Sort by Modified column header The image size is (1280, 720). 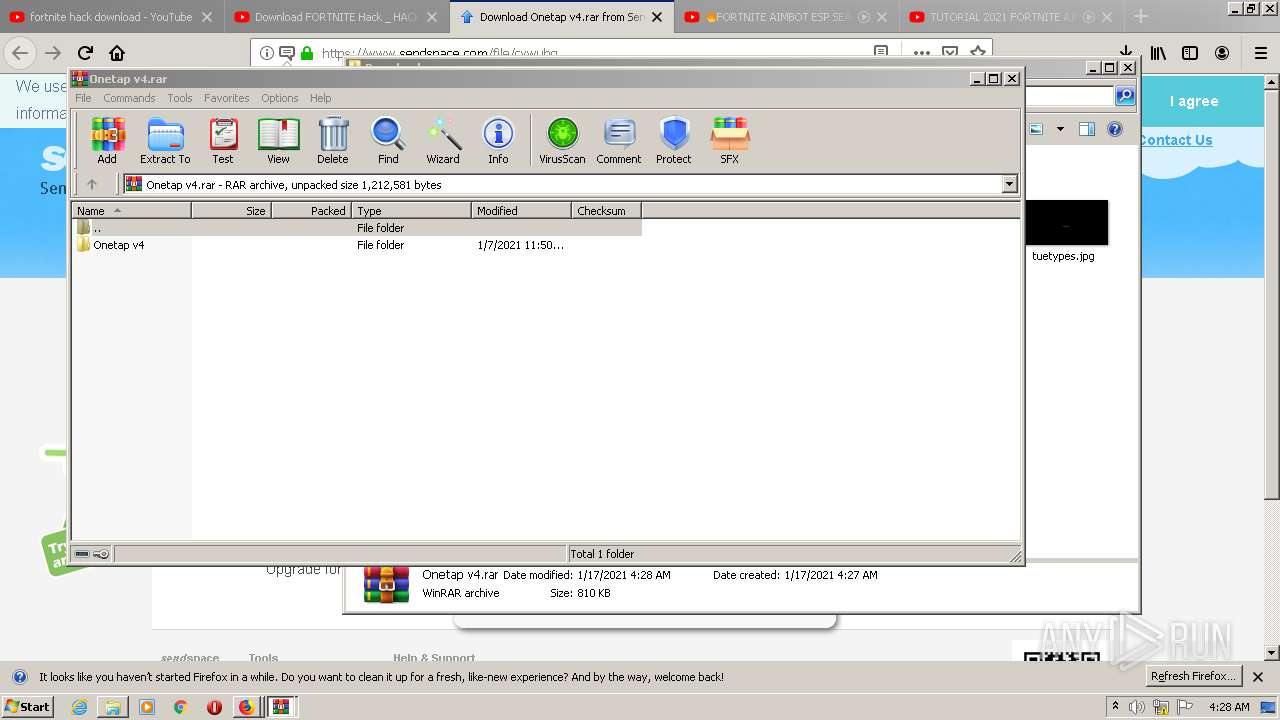click(522, 211)
